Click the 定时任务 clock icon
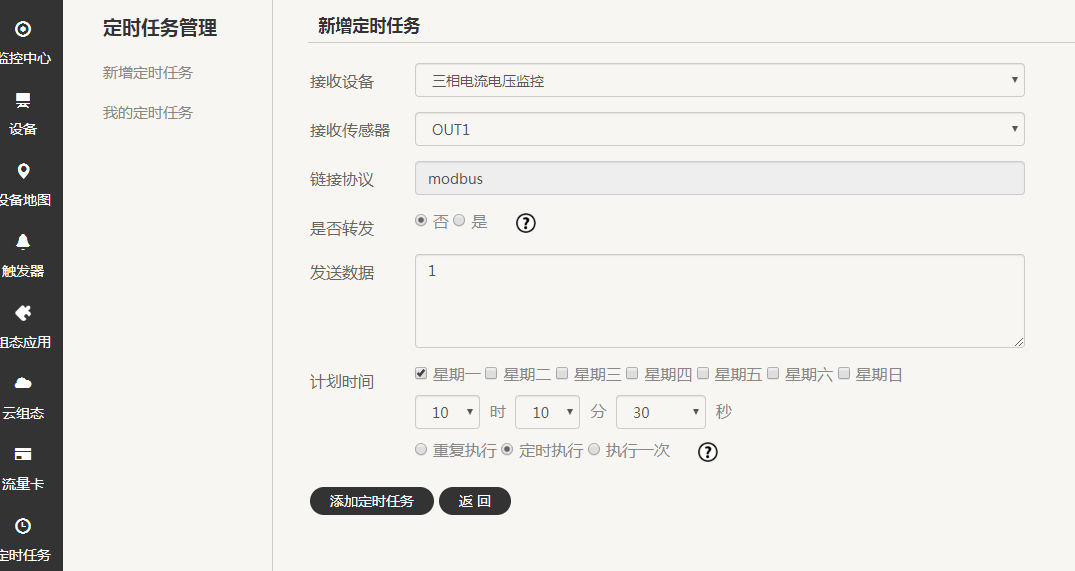Image resolution: width=1075 pixels, height=571 pixels. coord(23,526)
